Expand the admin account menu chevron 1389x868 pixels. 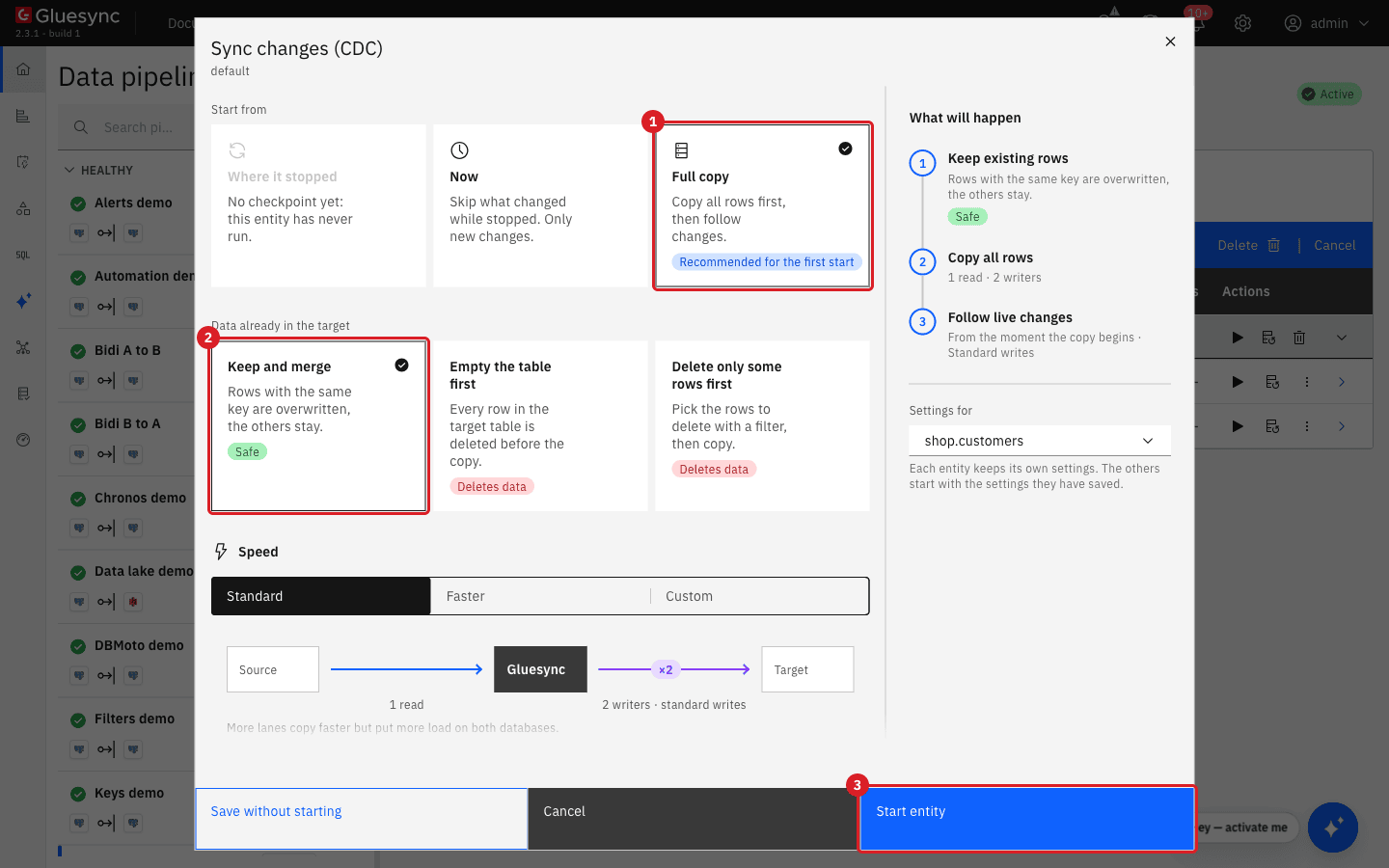(x=1364, y=23)
